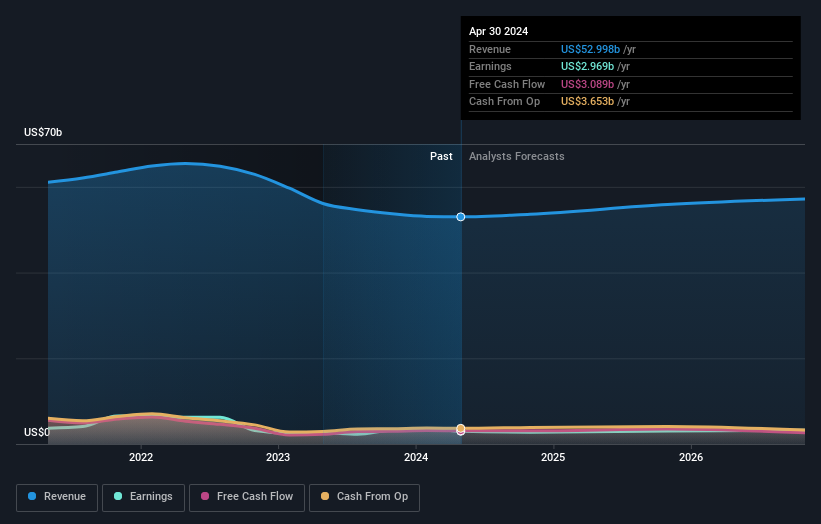Click the US$0 y-axis label
821x524 pixels.
pyautogui.click(x=37, y=432)
